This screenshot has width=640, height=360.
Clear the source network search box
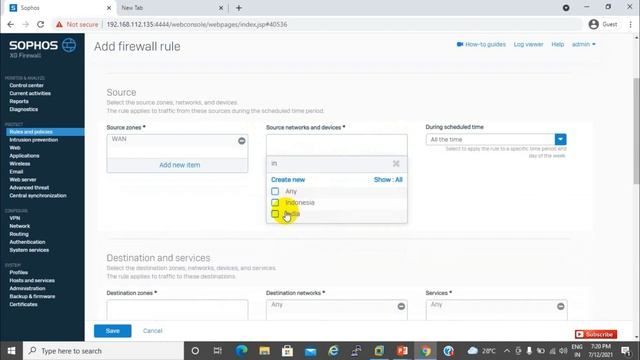click(x=396, y=164)
